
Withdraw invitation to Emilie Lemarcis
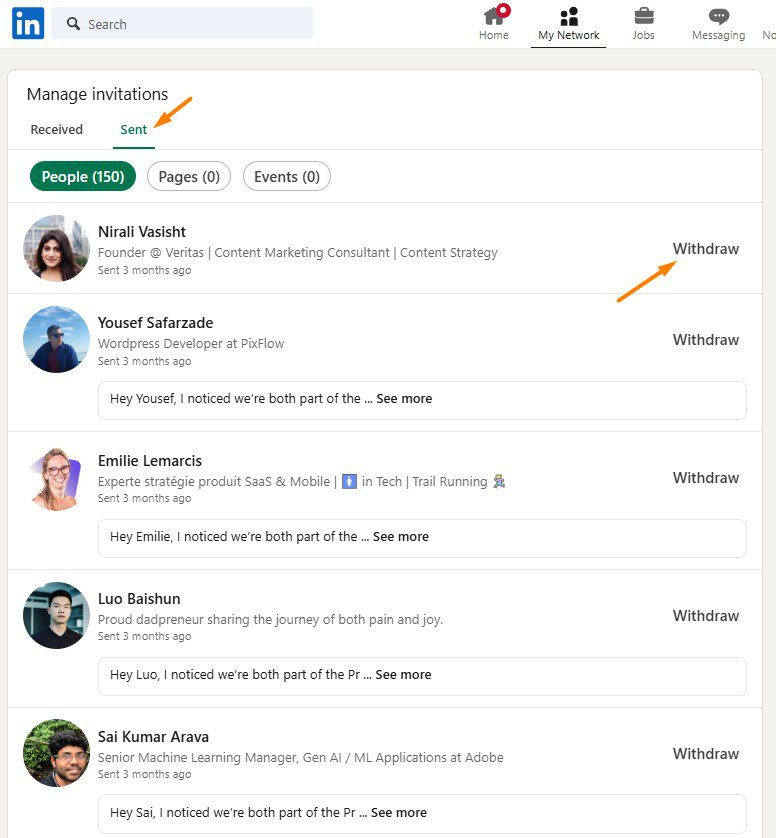[705, 477]
